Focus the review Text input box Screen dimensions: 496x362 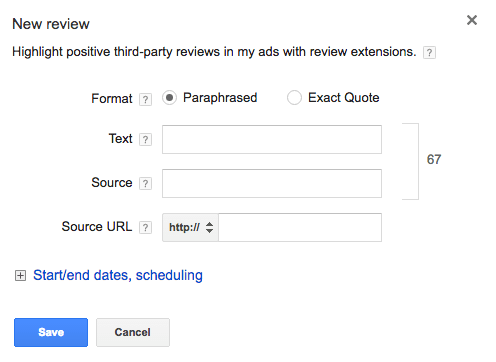(272, 139)
